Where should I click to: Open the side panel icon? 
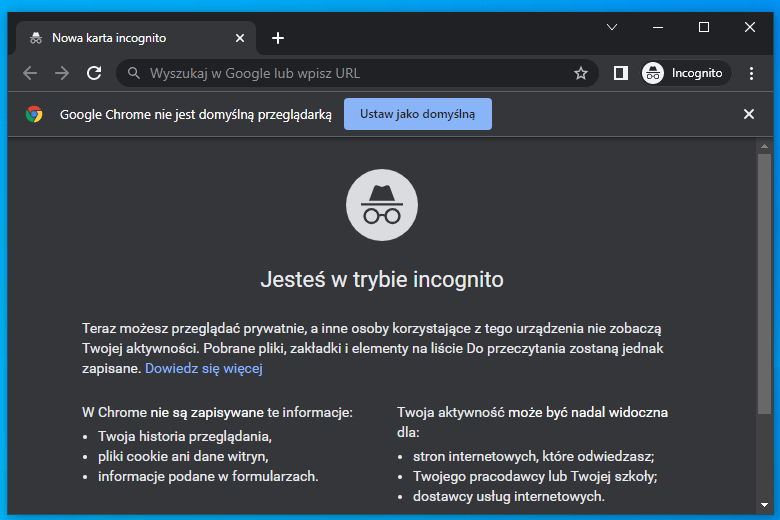[620, 73]
